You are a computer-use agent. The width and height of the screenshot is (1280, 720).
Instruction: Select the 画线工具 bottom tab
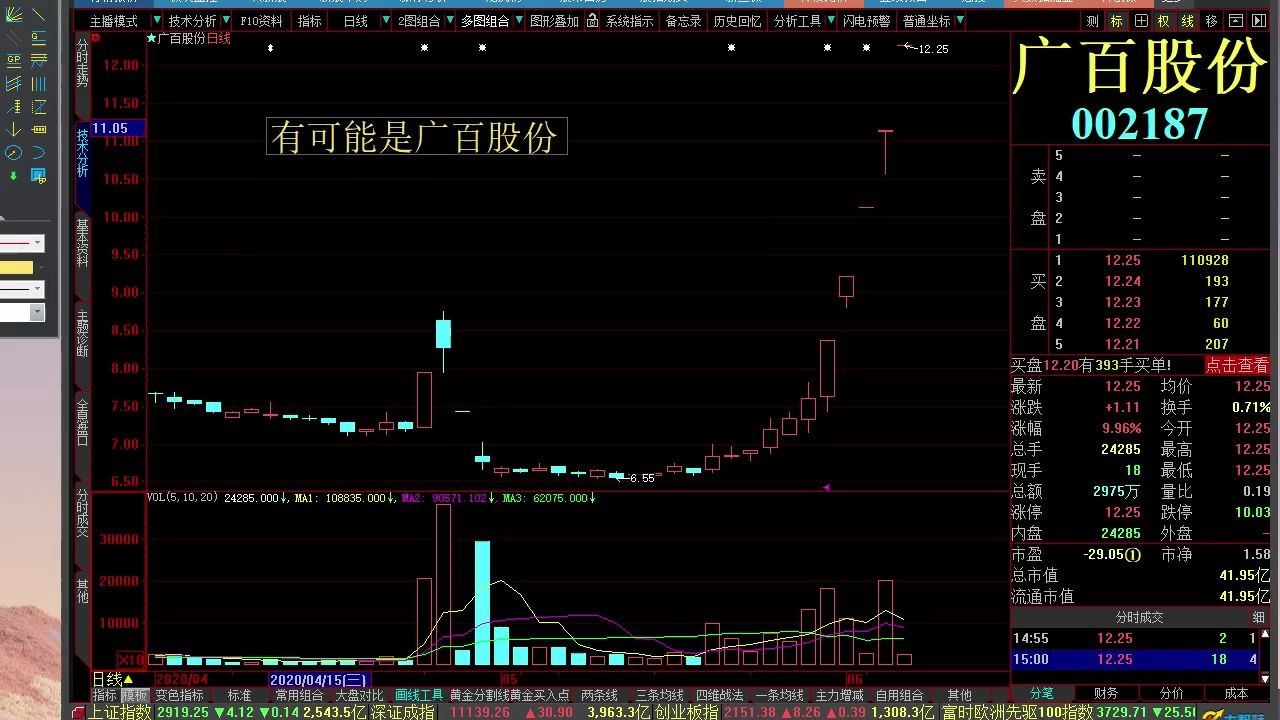(x=419, y=695)
